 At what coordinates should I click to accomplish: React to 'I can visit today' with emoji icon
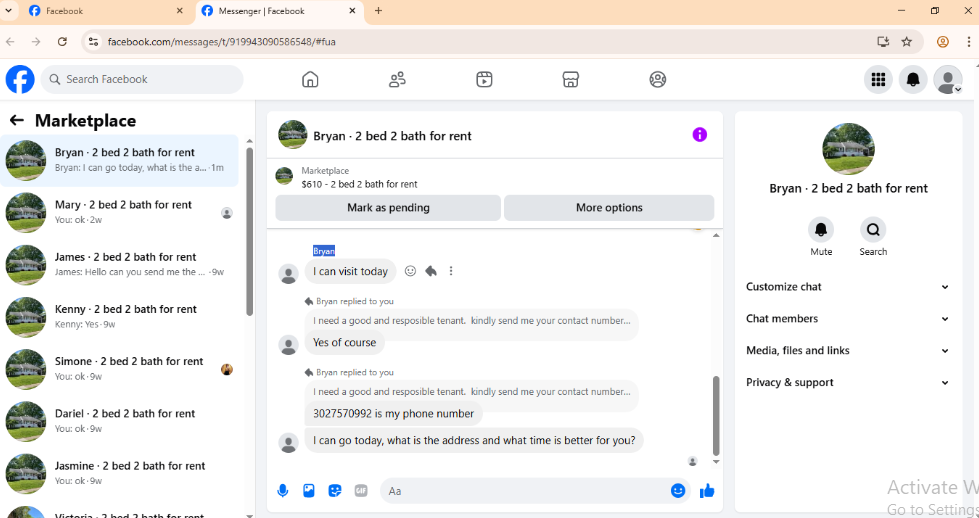pyautogui.click(x=410, y=271)
